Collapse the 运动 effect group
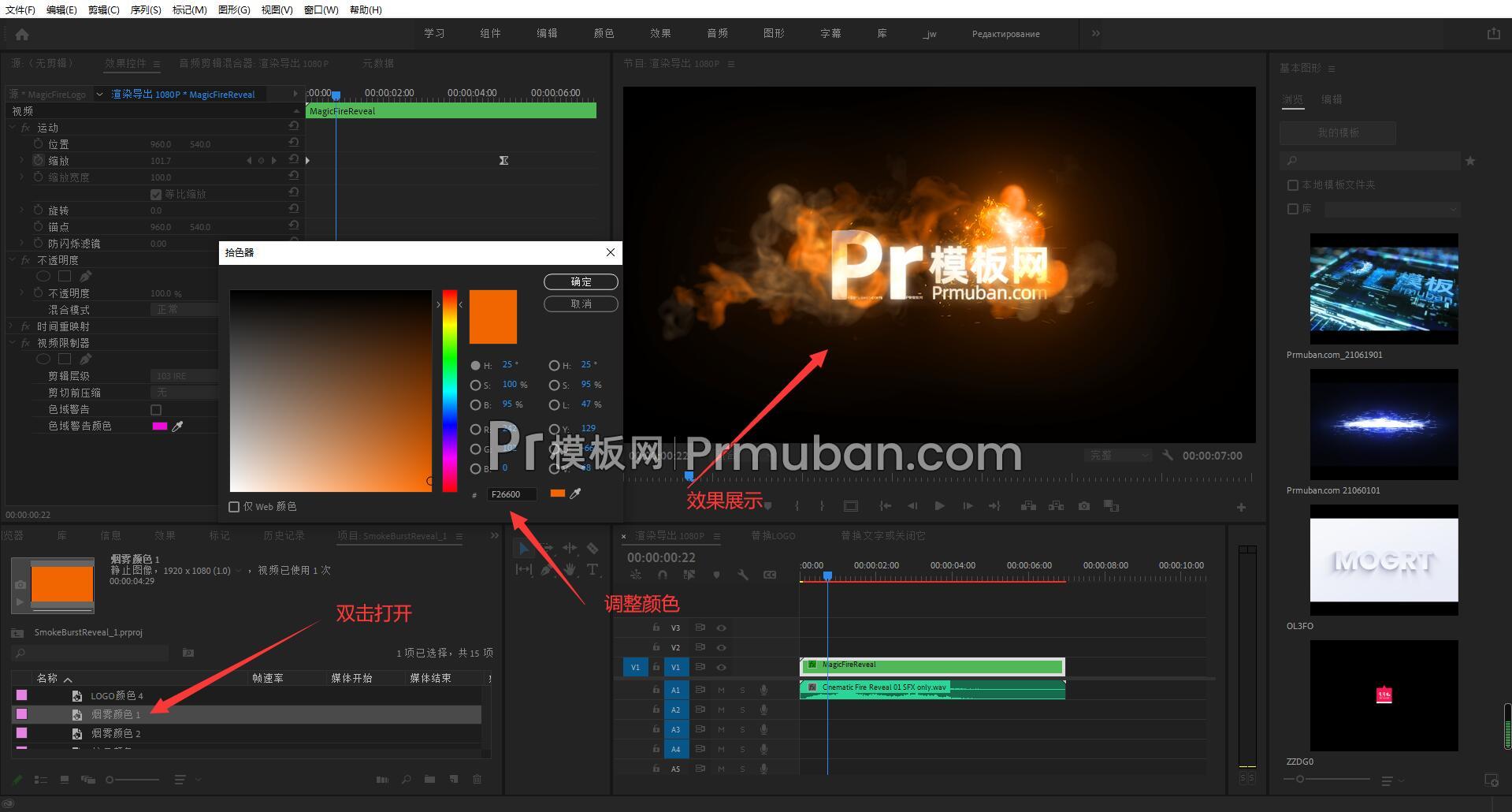The height and width of the screenshot is (812, 1512). pos(13,127)
